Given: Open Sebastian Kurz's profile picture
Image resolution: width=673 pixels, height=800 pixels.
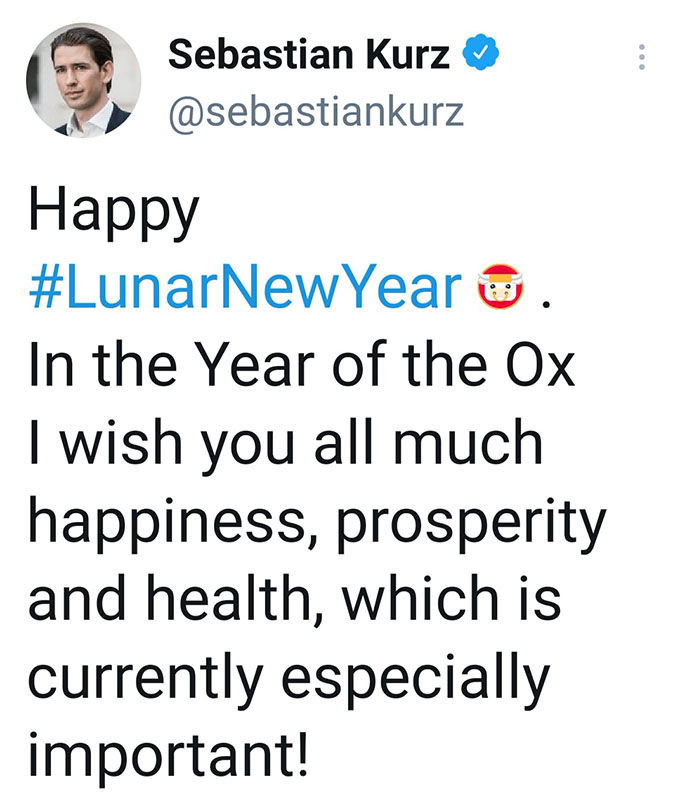Looking at the screenshot, I should [x=83, y=81].
